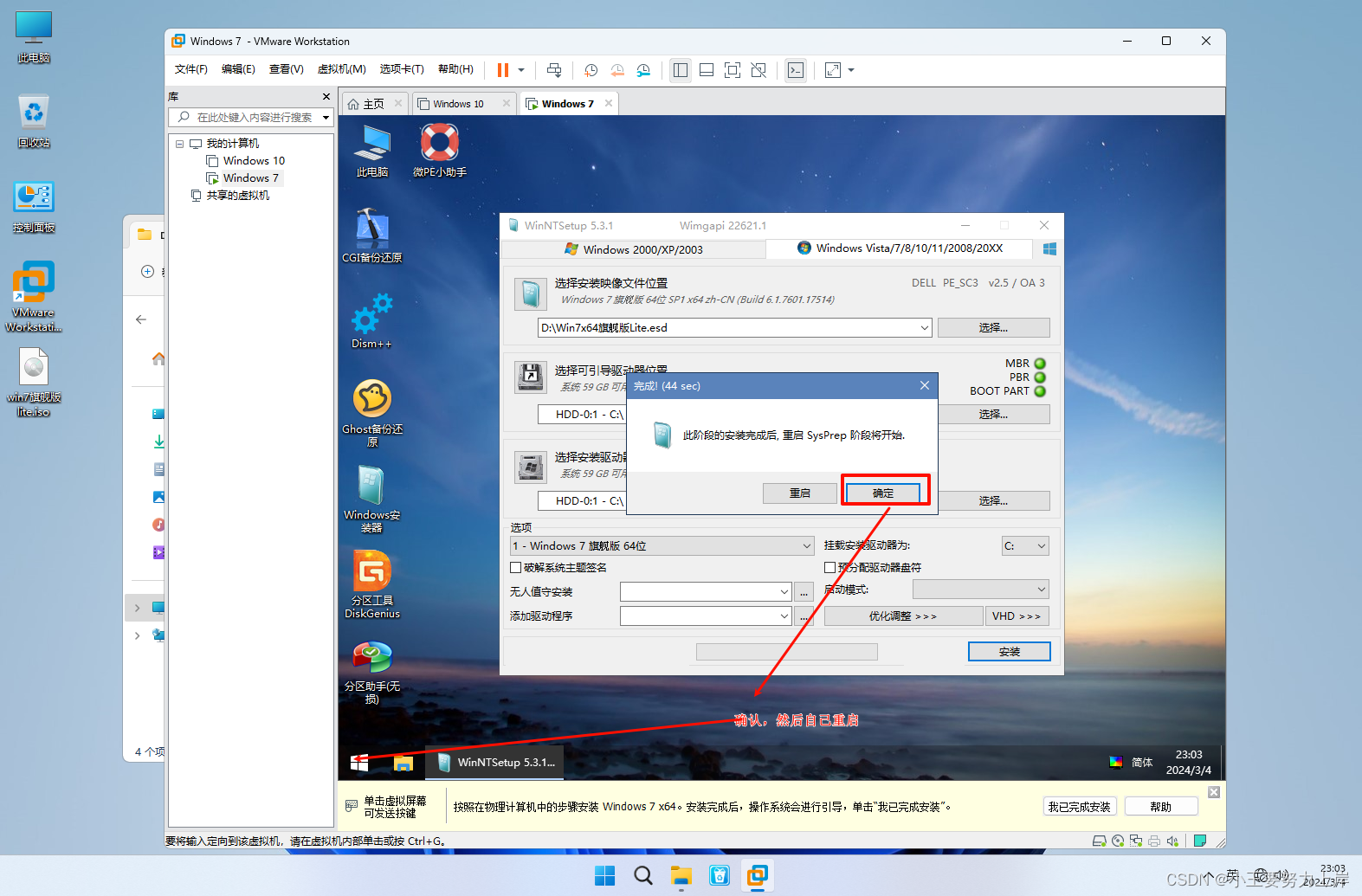Click the library search input field
This screenshot has height=896, width=1362.
point(254,117)
